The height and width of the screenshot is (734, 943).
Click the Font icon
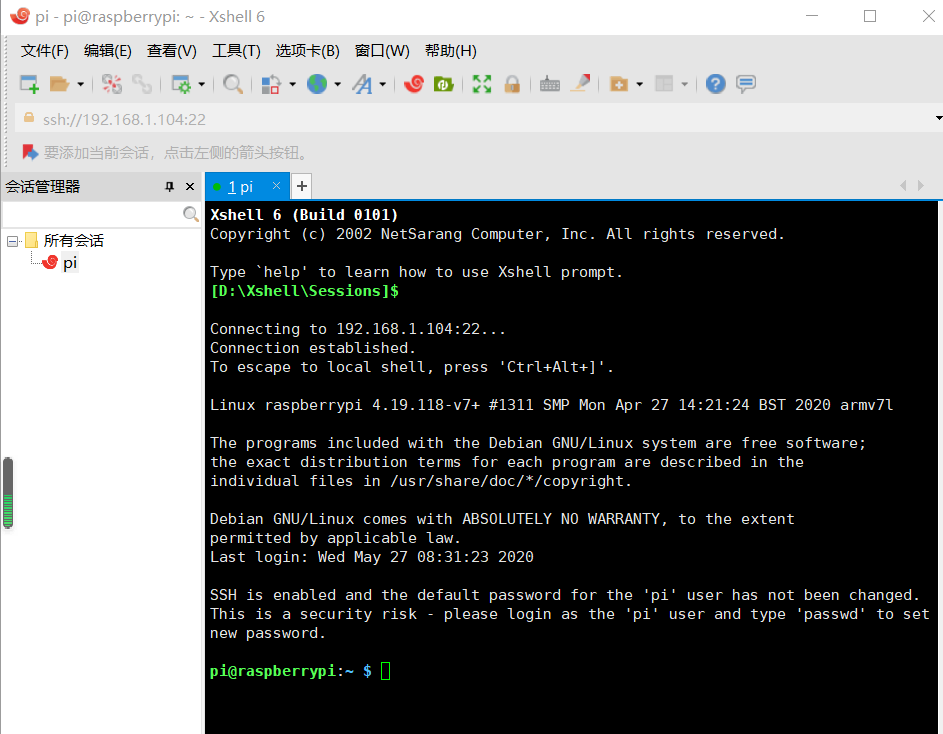[363, 84]
